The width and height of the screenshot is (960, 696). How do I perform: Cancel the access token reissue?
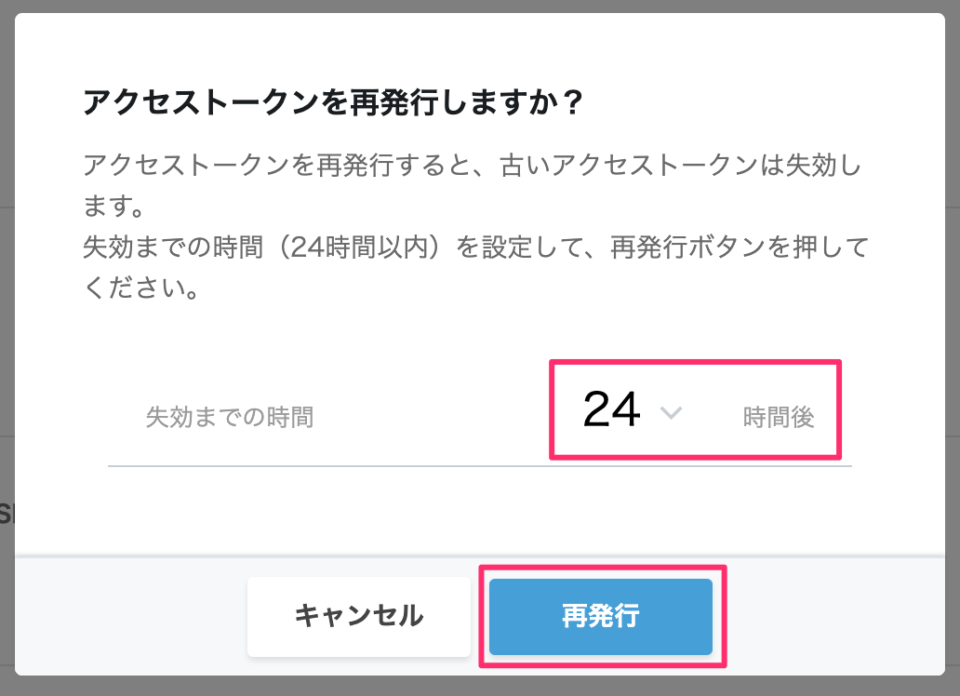(x=358, y=616)
